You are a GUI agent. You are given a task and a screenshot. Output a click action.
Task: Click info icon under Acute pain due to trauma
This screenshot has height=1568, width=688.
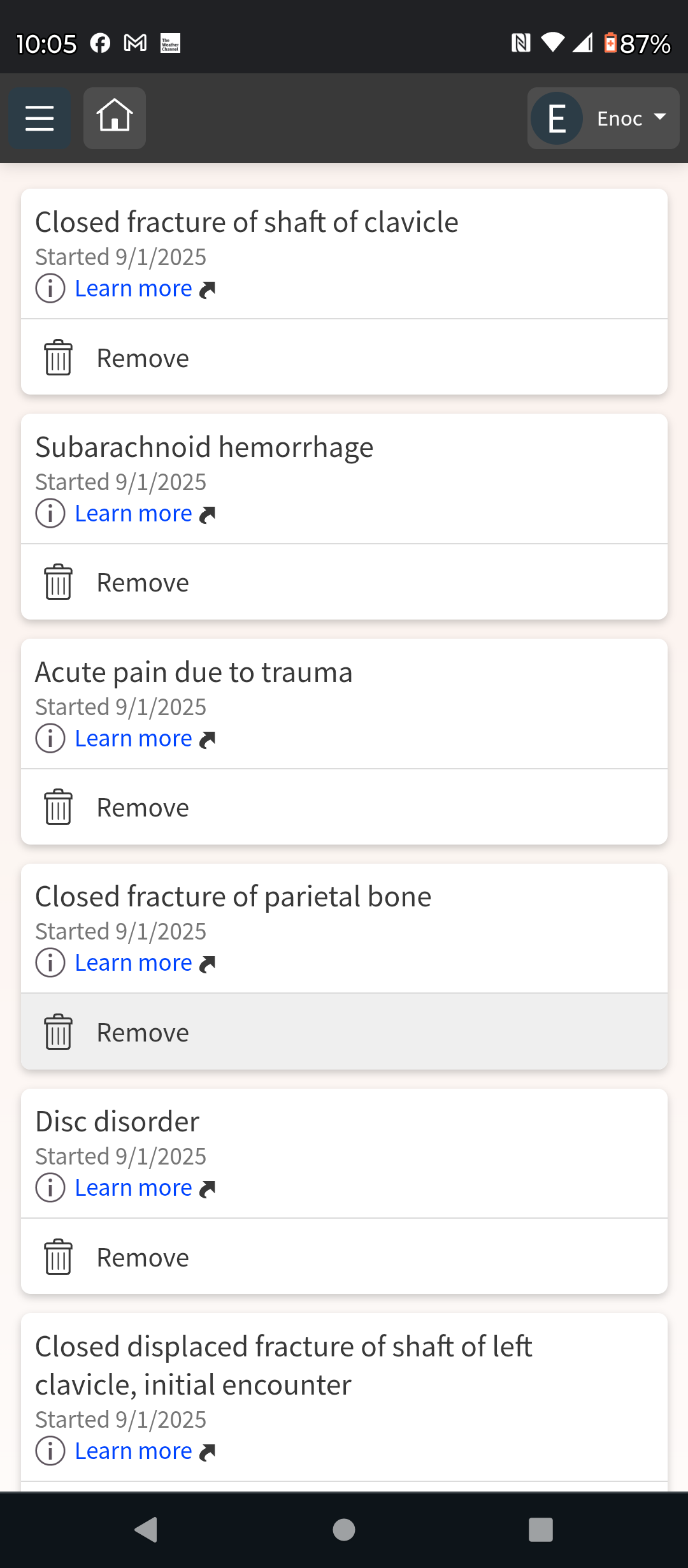50,738
